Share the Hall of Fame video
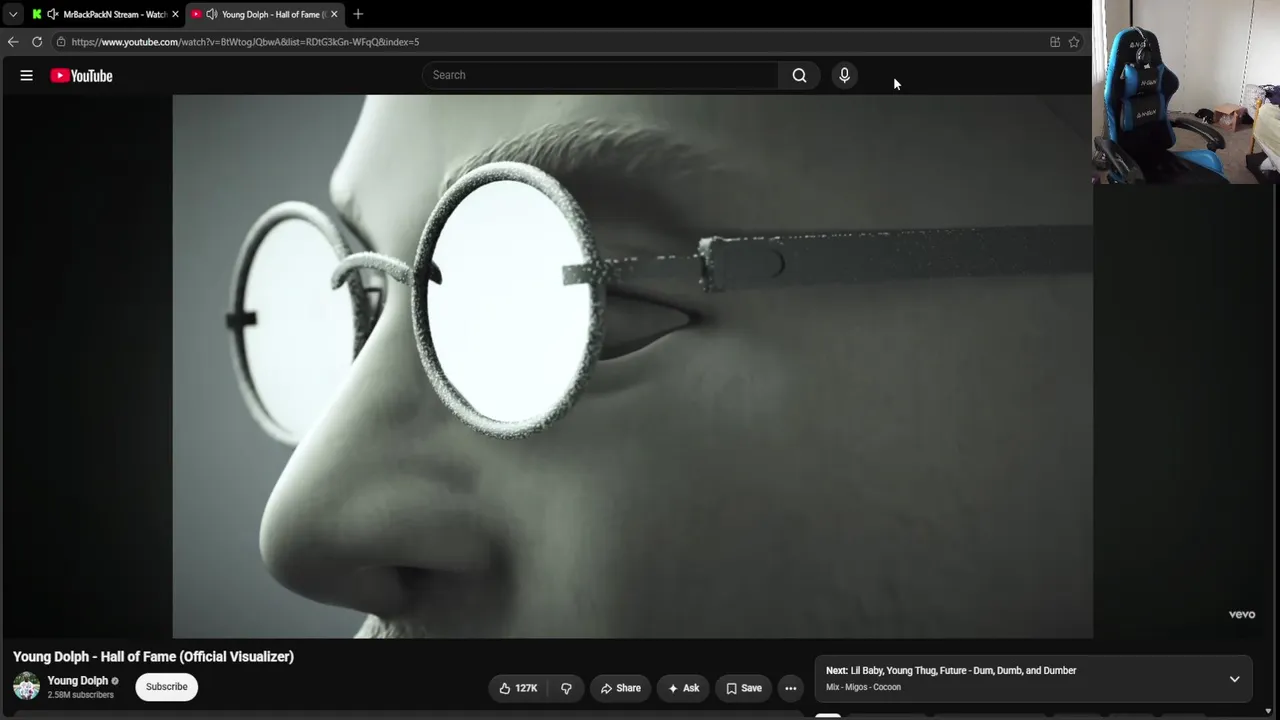The width and height of the screenshot is (1280, 720). click(620, 688)
